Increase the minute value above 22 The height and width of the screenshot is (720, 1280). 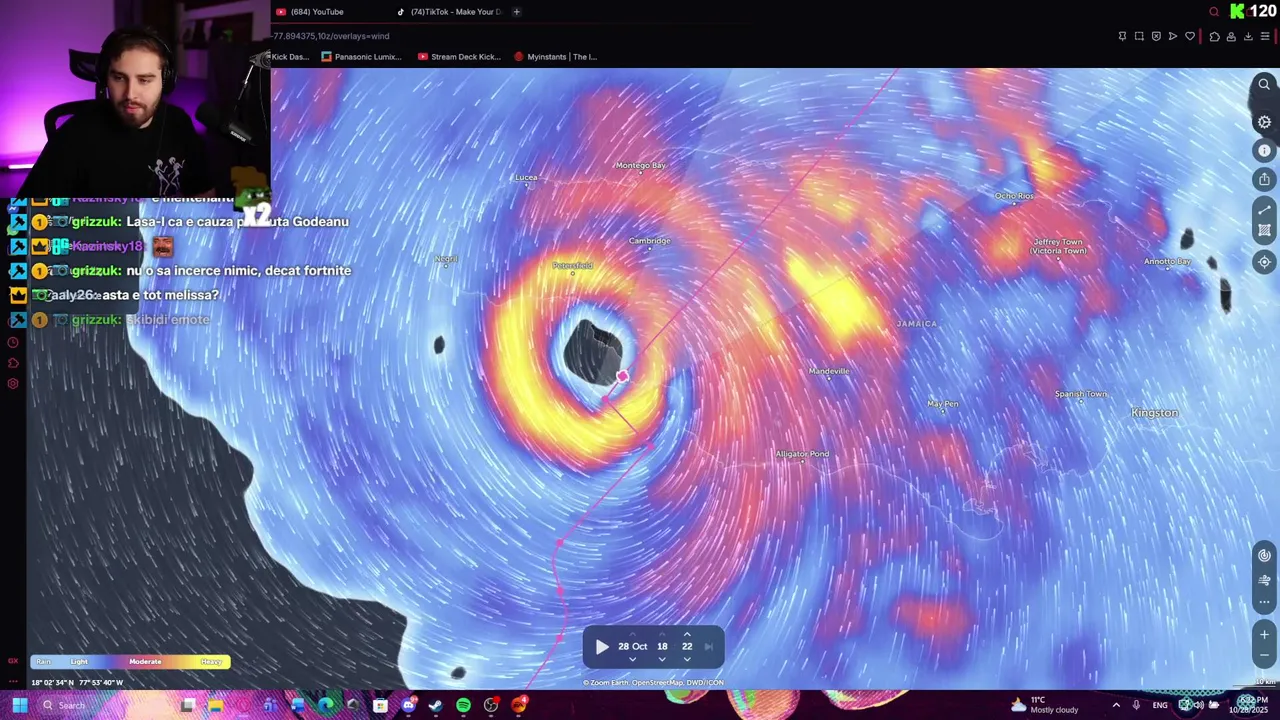tap(687, 634)
